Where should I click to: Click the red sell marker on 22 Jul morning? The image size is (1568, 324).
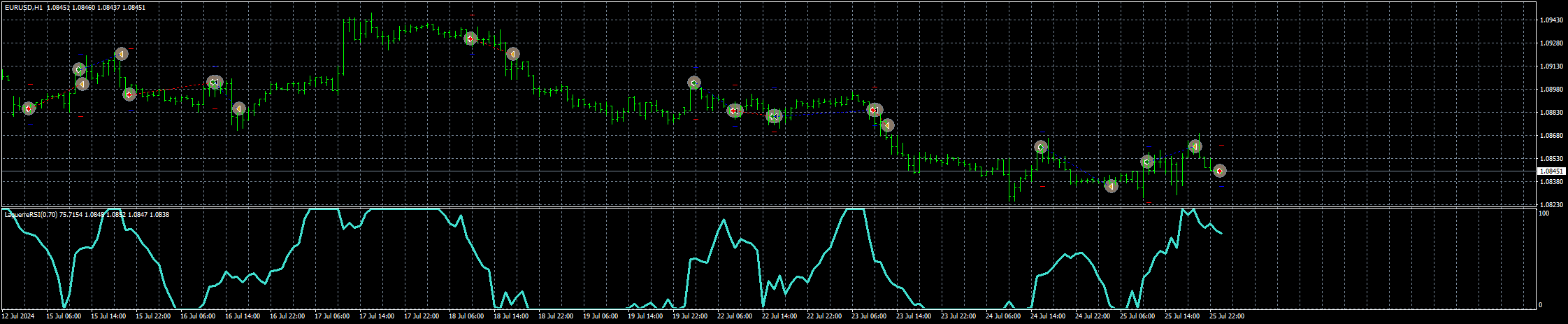pyautogui.click(x=734, y=111)
